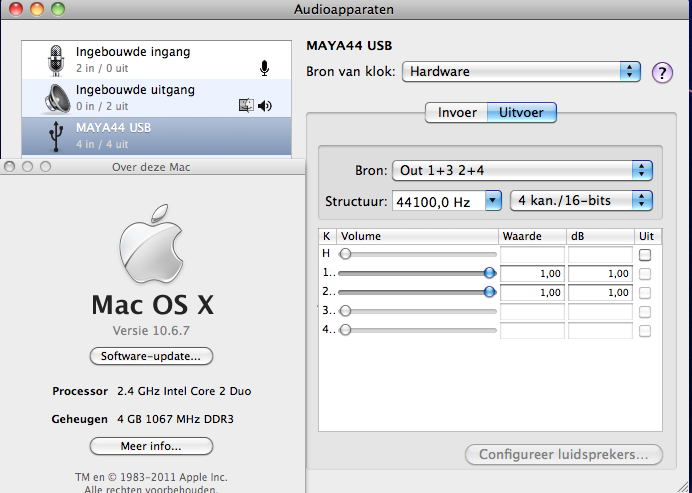Click the channel 3 volume slider
The width and height of the screenshot is (692, 493).
click(x=417, y=311)
